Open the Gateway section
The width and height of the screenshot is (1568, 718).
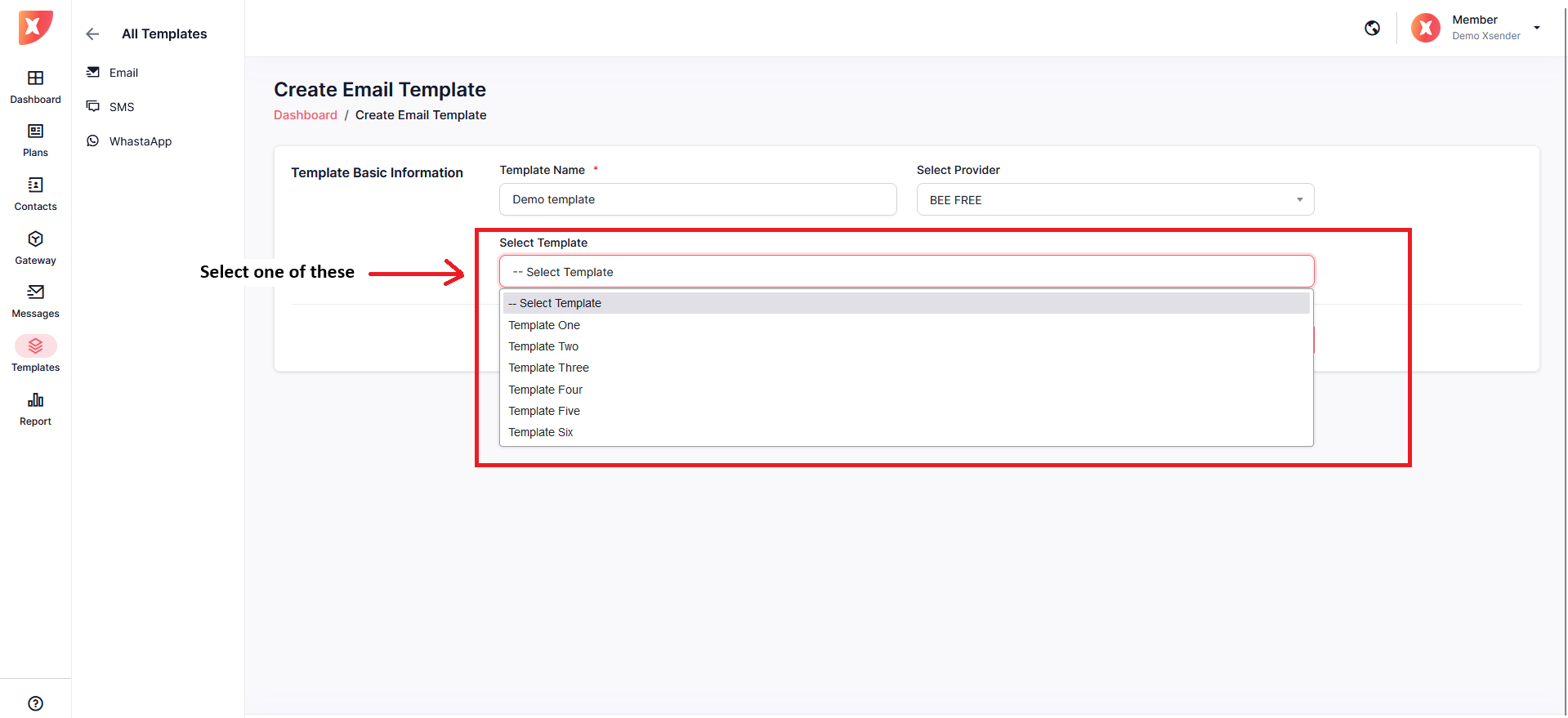[35, 248]
